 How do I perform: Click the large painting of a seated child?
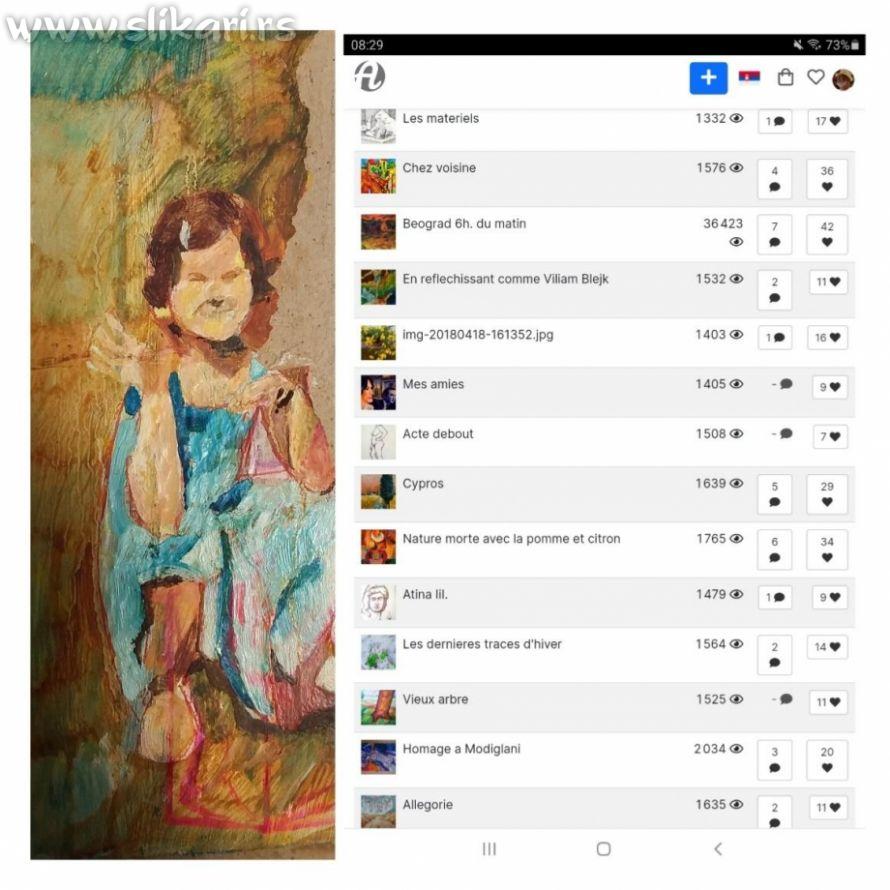pyautogui.click(x=182, y=444)
